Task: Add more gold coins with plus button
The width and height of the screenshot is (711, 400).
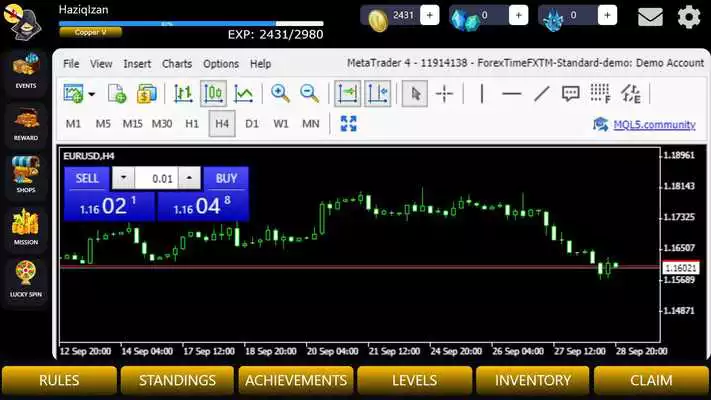Action: coord(429,15)
